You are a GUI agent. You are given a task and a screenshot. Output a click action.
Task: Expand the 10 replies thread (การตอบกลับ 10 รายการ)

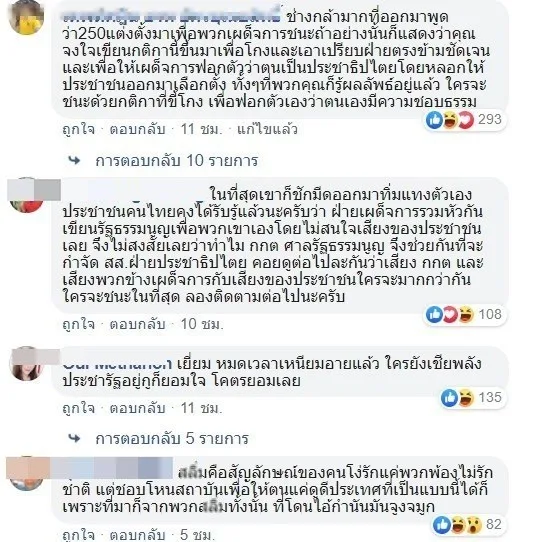point(177,160)
